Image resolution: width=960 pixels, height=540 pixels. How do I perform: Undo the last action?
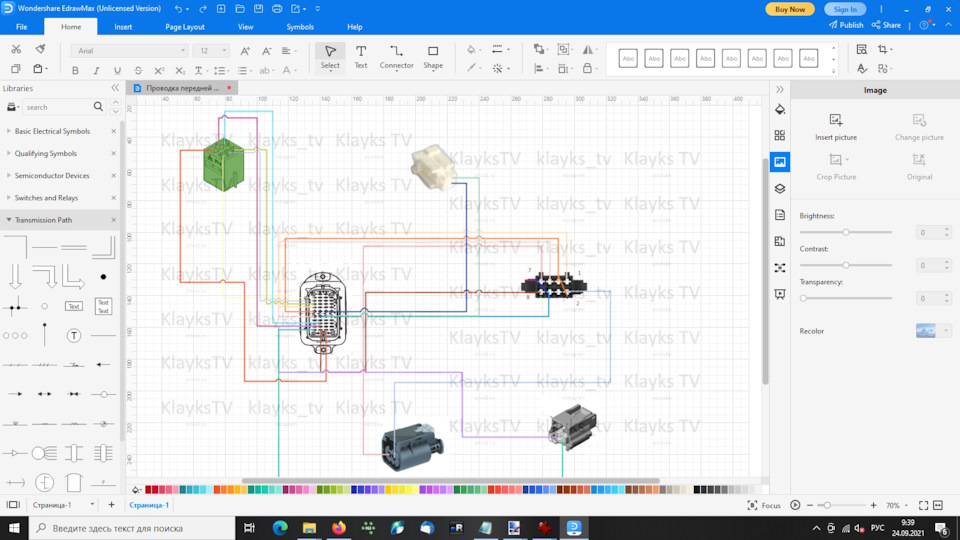tap(178, 9)
